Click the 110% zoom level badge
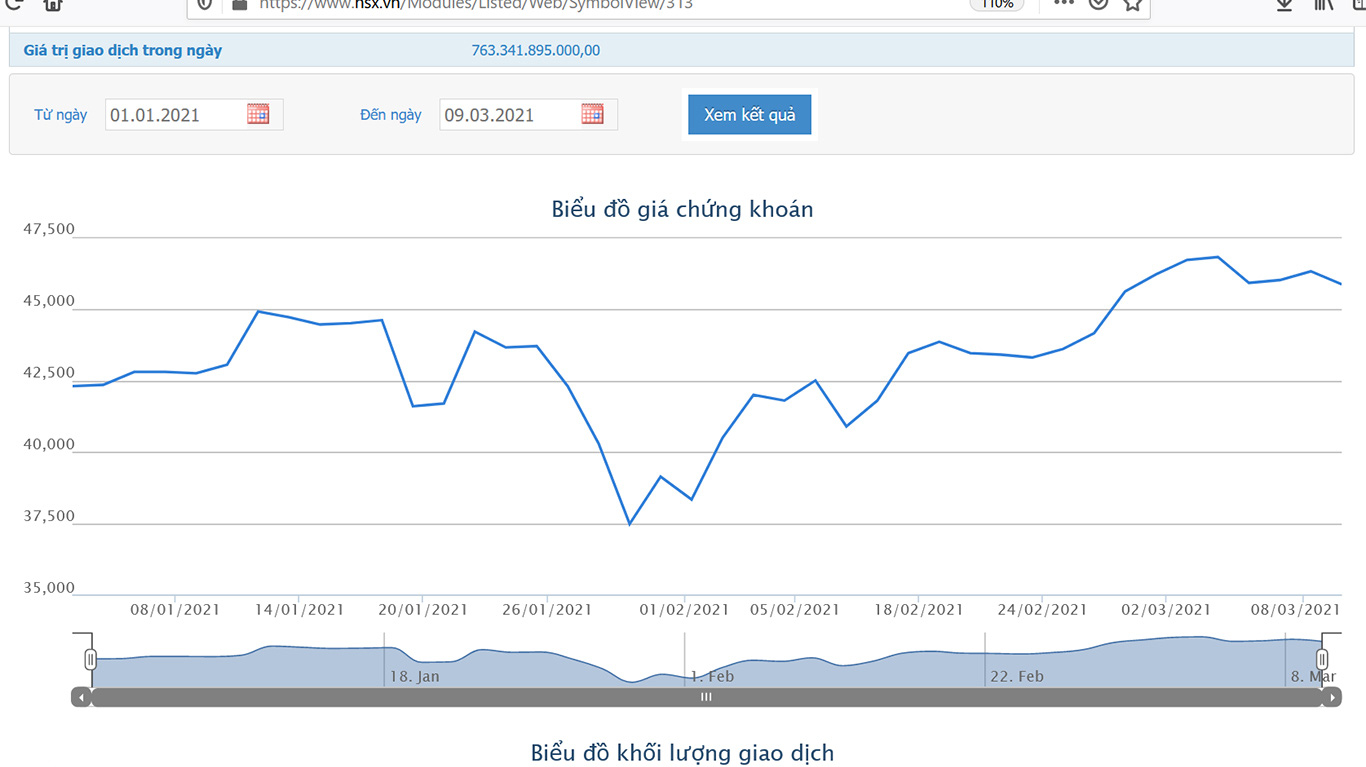Viewport: 1366px width, 767px height. pos(996,4)
